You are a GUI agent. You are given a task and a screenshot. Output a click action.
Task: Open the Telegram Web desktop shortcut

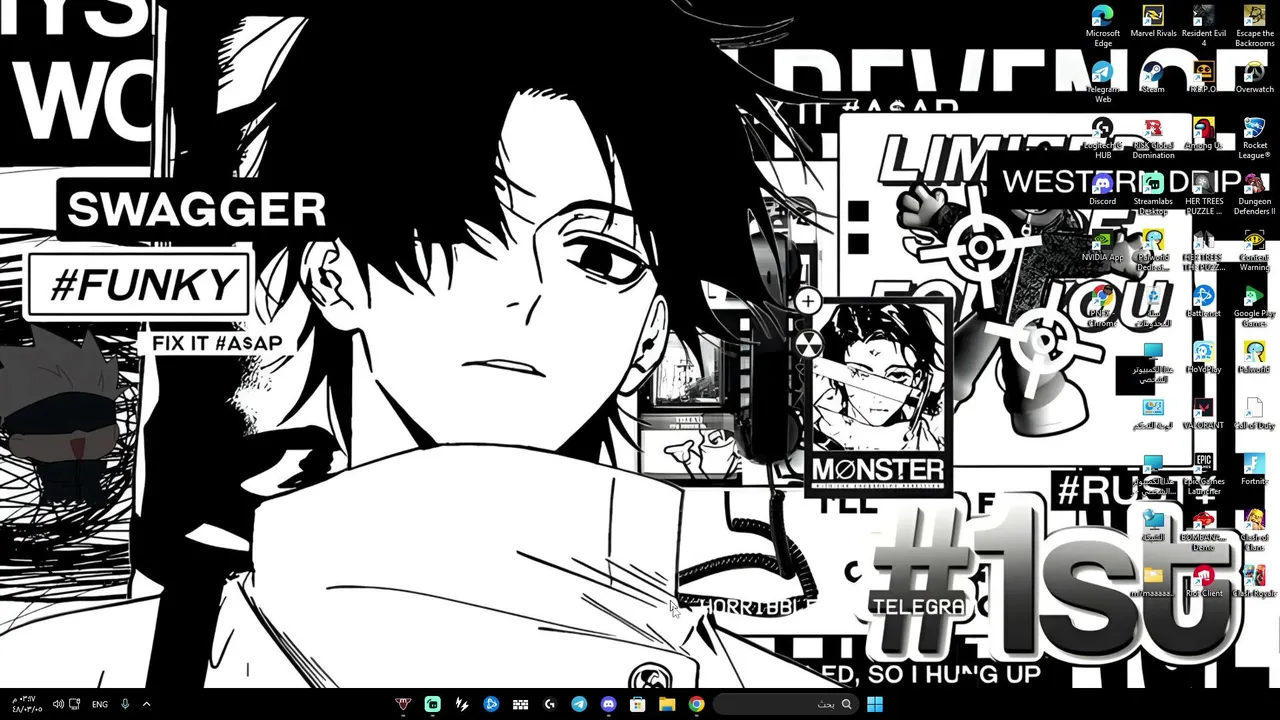tap(1103, 82)
